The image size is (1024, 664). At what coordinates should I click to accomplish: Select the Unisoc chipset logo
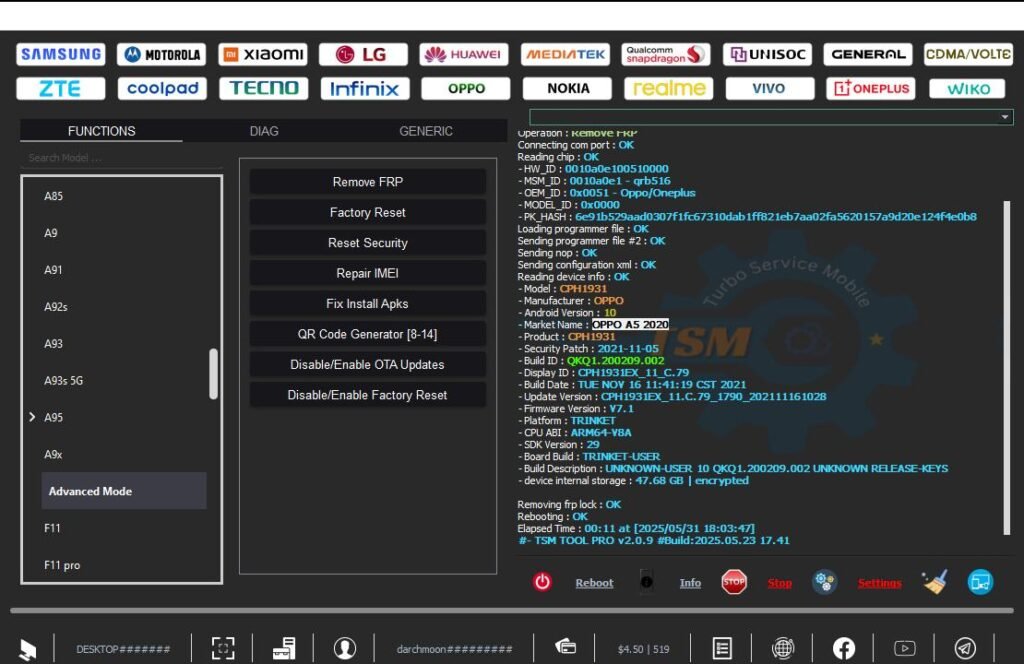tap(767, 54)
